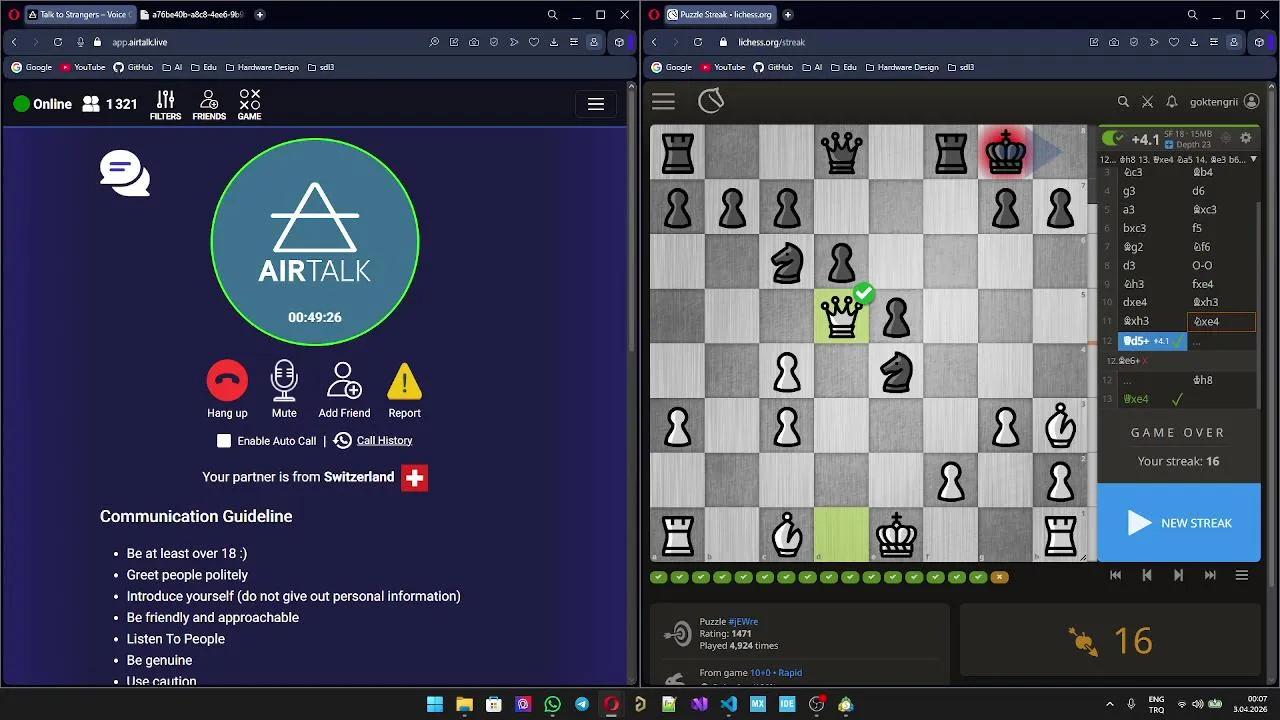
Task: Step forward one move
Action: [x=1178, y=575]
